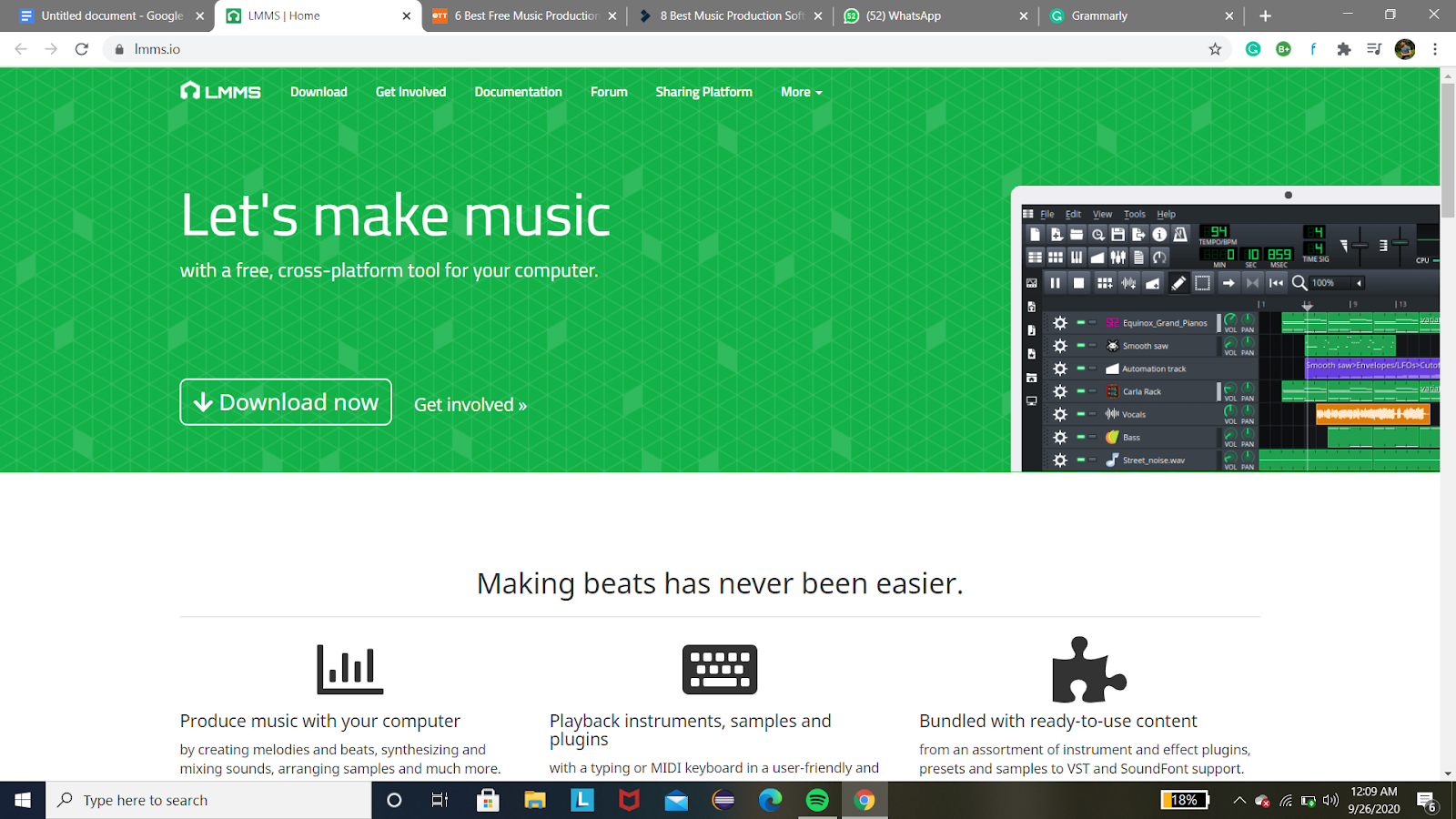
Task: Open Task View on the taskbar
Action: [440, 800]
